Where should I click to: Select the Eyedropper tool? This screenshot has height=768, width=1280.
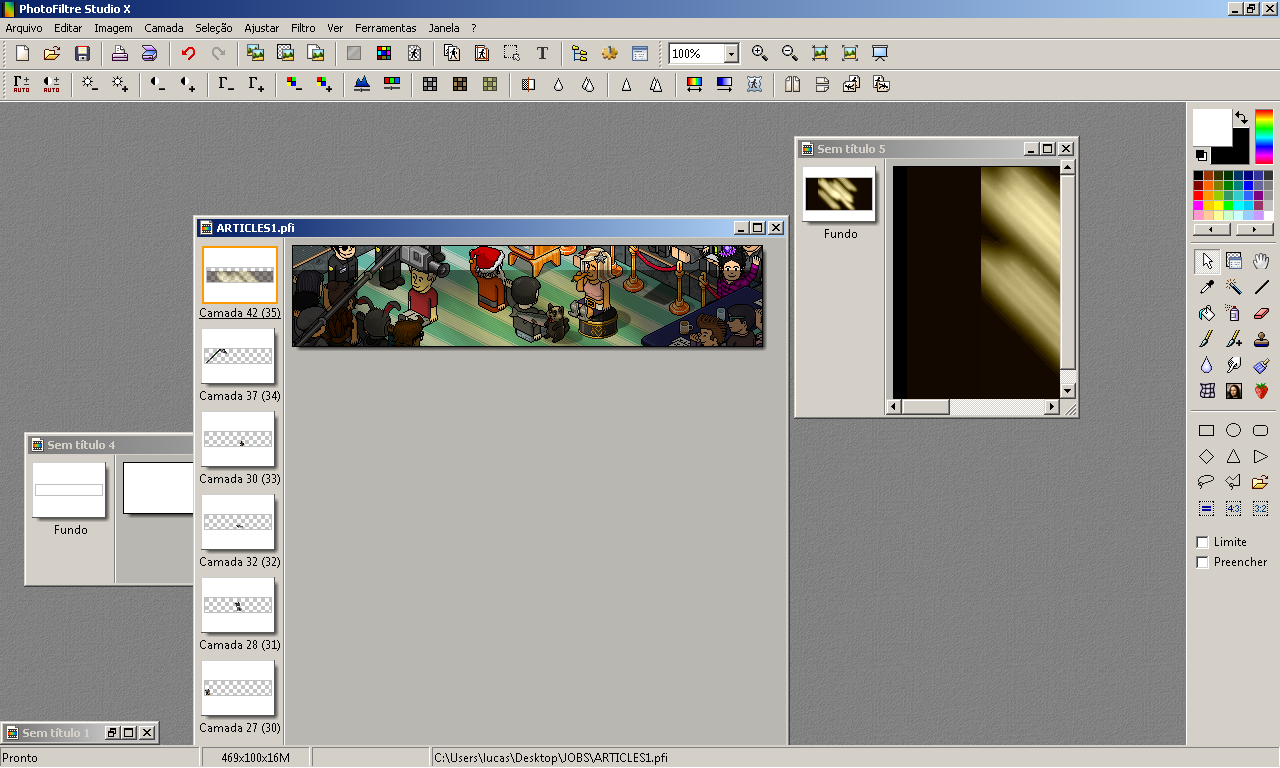[1206, 287]
